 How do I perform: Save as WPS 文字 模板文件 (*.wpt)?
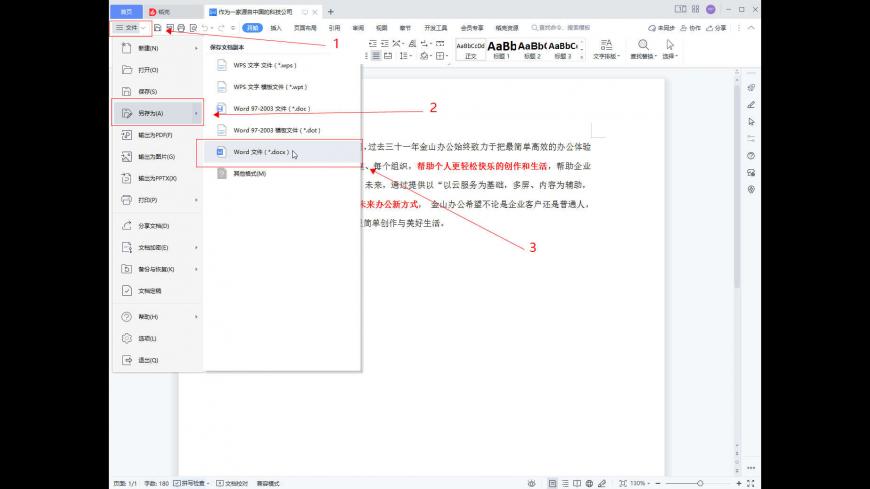tap(282, 87)
